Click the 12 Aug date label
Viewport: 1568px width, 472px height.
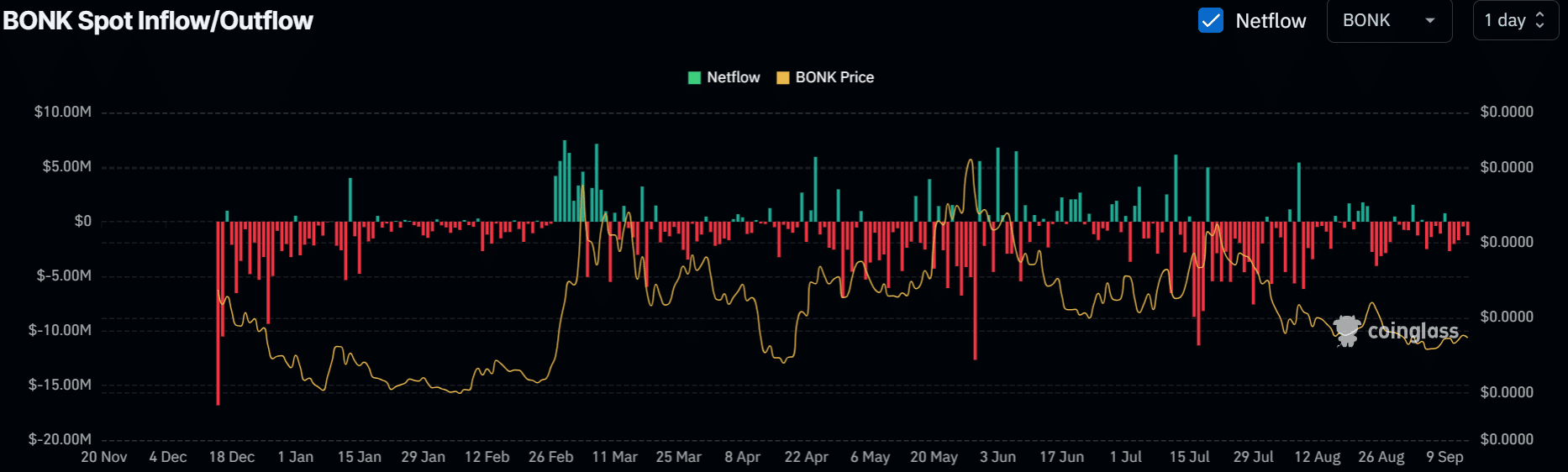tap(1318, 457)
